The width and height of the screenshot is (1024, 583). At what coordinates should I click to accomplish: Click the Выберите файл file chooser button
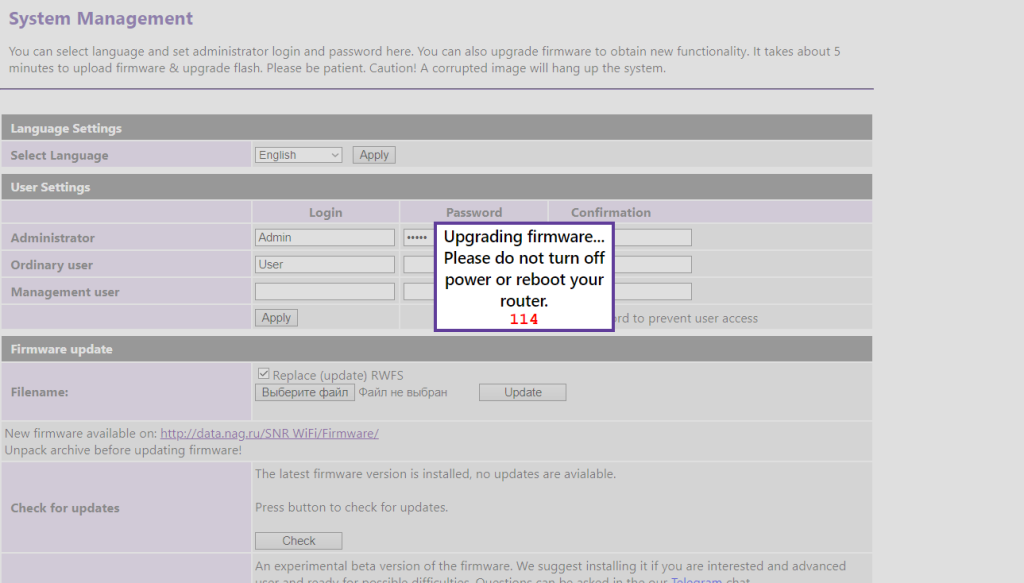pos(305,392)
